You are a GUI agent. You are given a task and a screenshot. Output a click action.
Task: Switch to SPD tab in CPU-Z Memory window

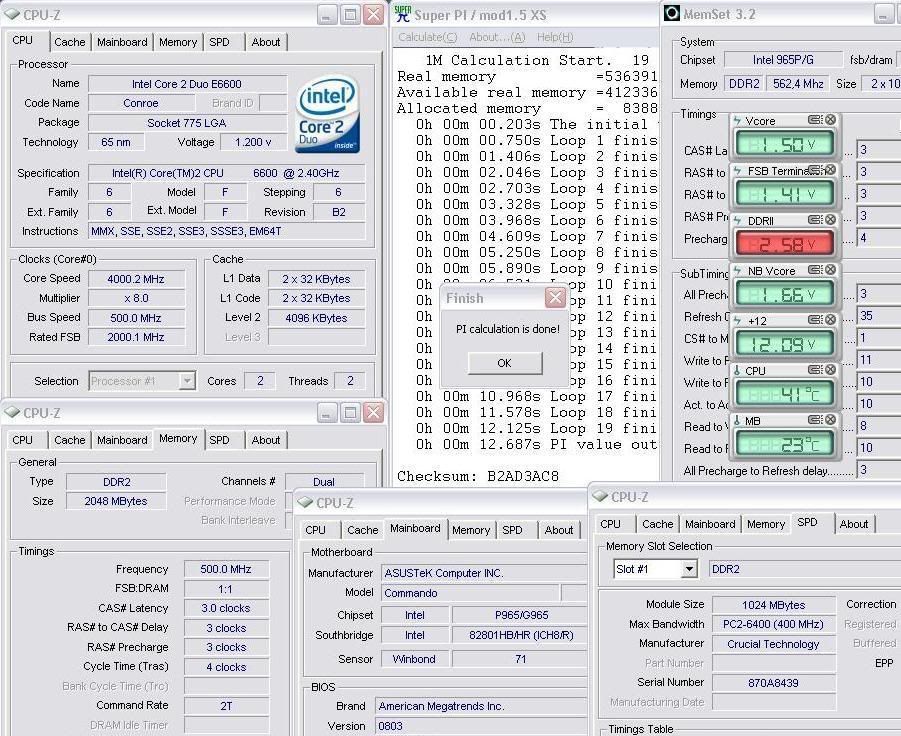pyautogui.click(x=219, y=440)
